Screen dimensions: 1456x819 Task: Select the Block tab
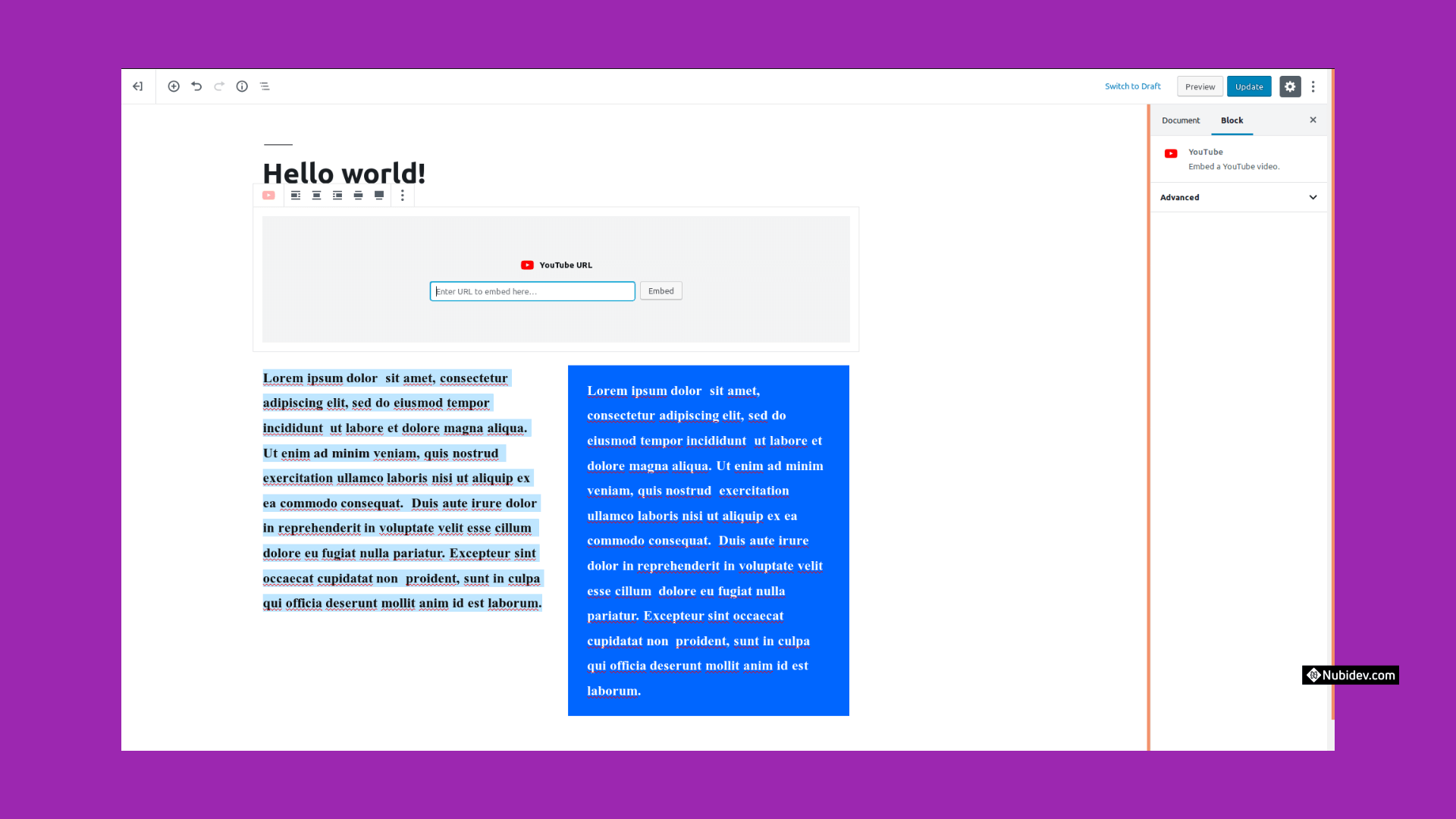coord(1232,121)
